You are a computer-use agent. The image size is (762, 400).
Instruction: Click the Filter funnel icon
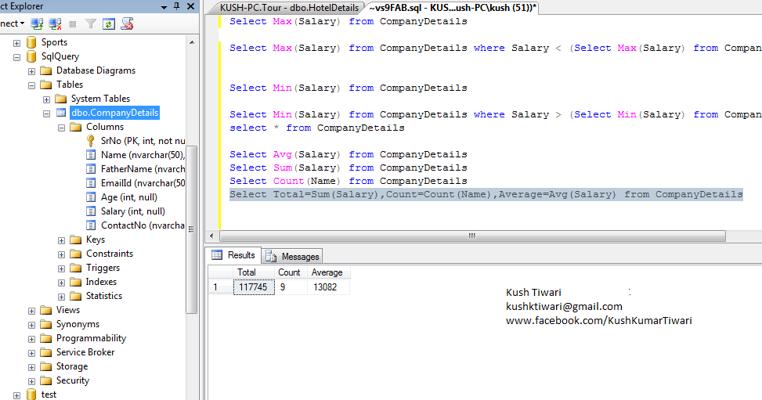[x=90, y=24]
